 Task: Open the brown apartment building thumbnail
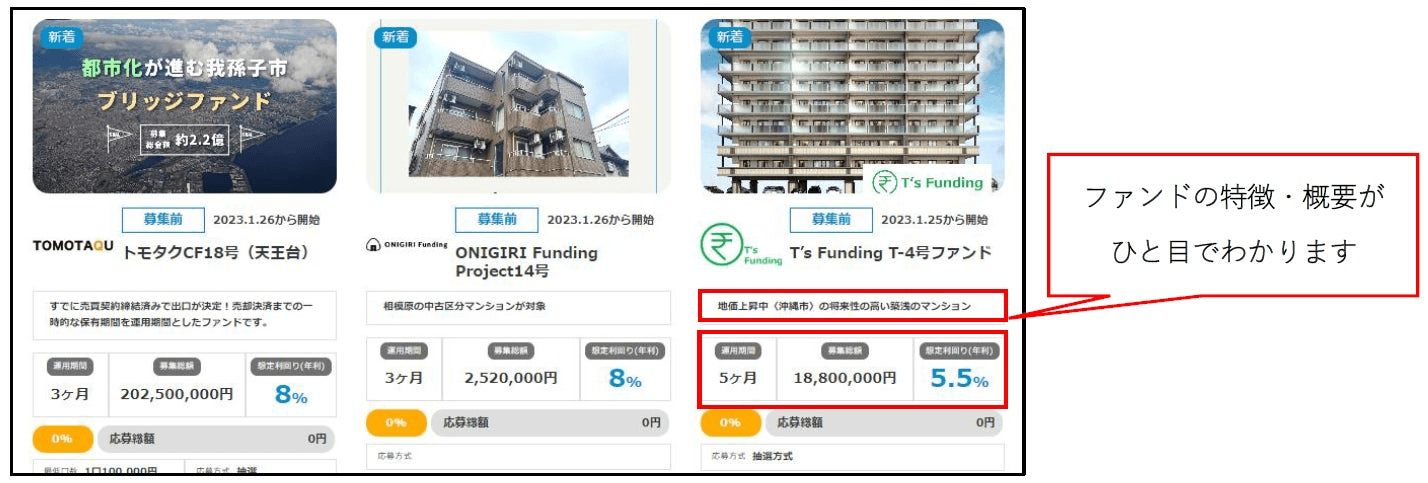[518, 106]
